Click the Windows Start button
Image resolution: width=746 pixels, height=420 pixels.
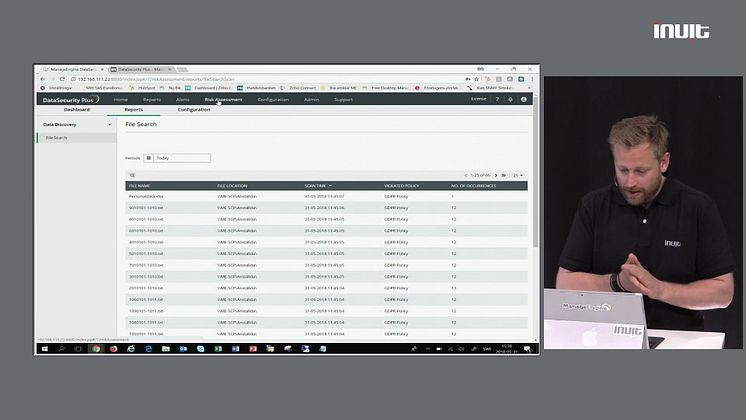43,348
